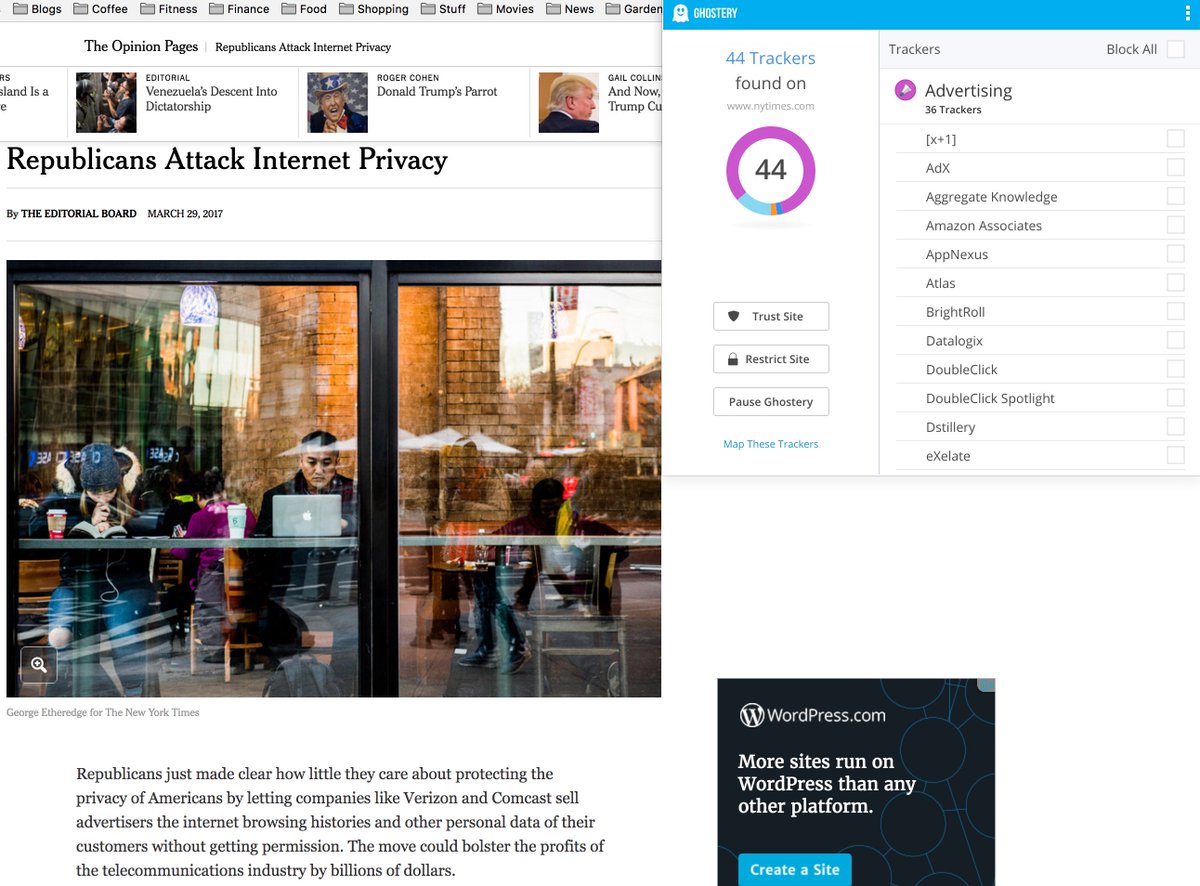
Task: Block the Amazon Associates tracker
Action: pos(1176,225)
